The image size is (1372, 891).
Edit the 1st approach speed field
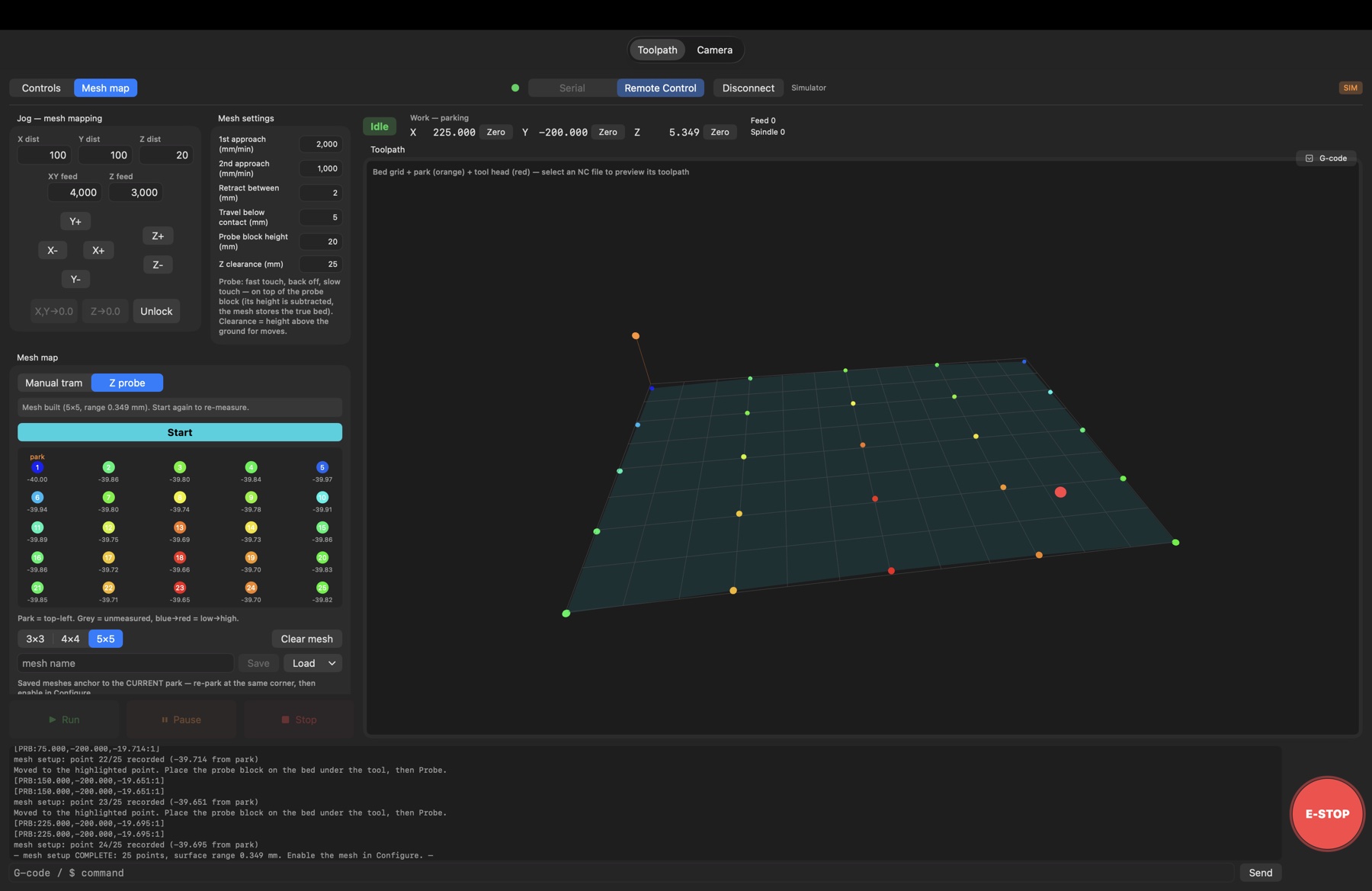320,144
